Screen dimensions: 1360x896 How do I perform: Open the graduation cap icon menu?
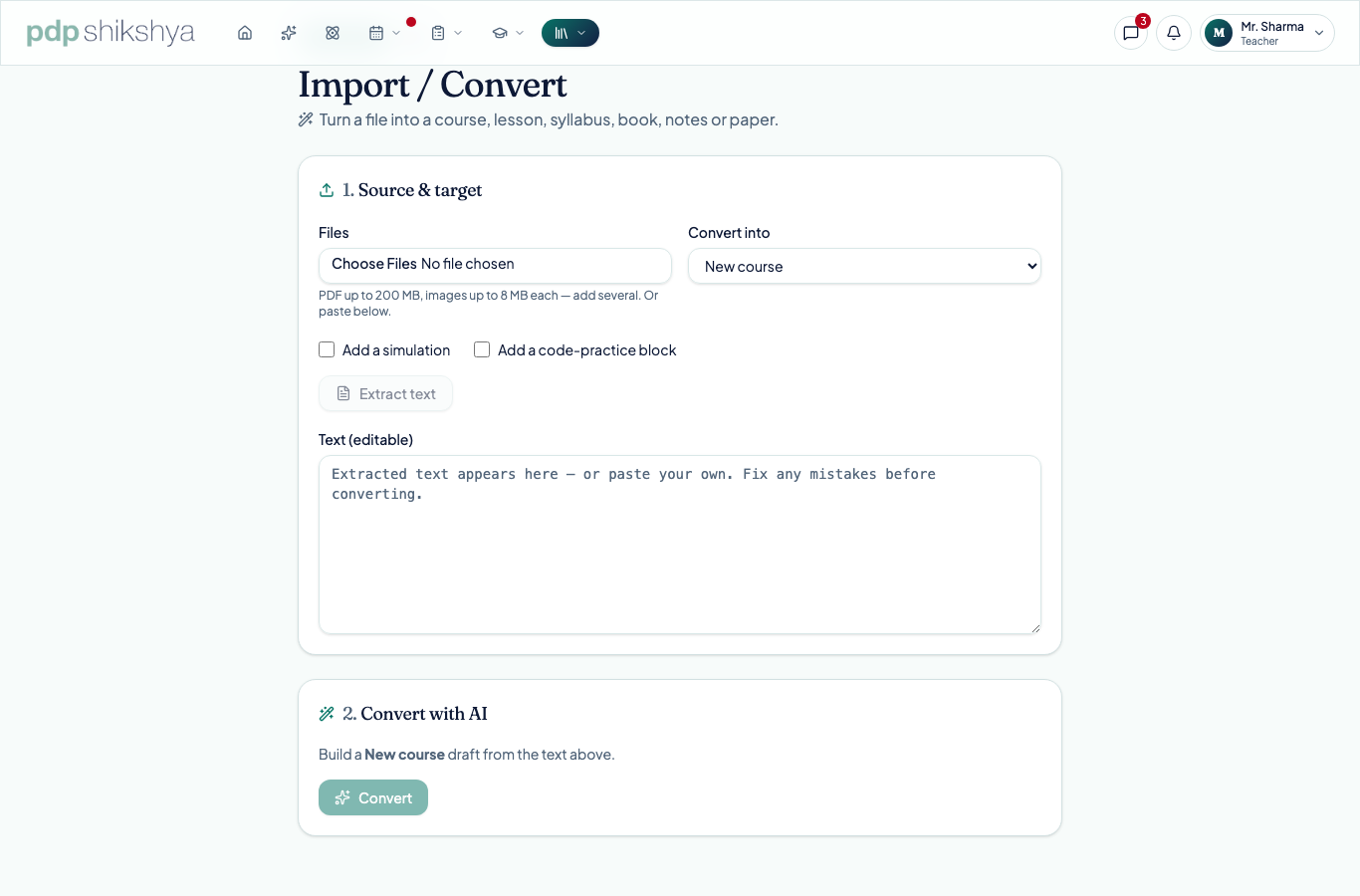point(508,33)
